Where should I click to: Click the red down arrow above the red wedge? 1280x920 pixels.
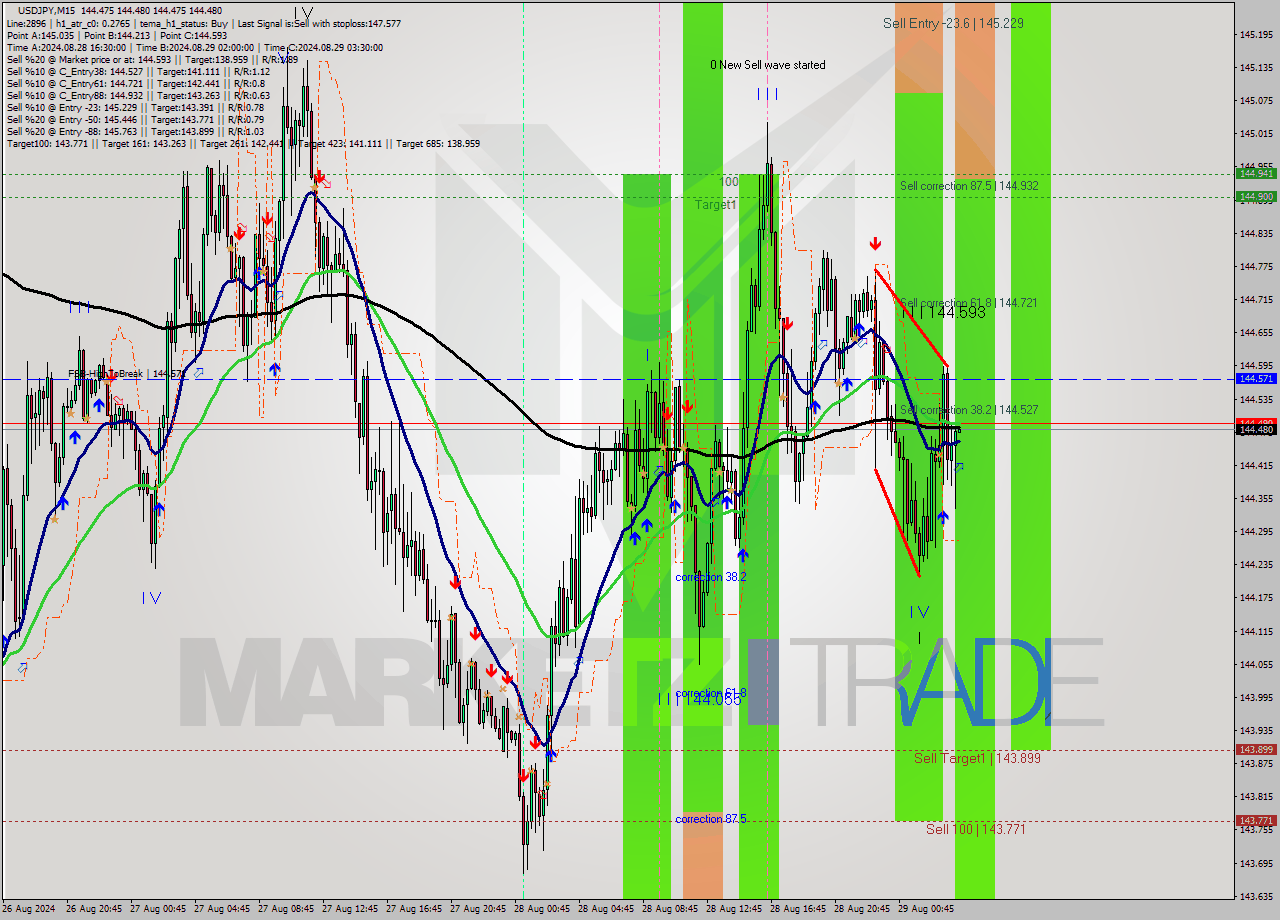875,243
